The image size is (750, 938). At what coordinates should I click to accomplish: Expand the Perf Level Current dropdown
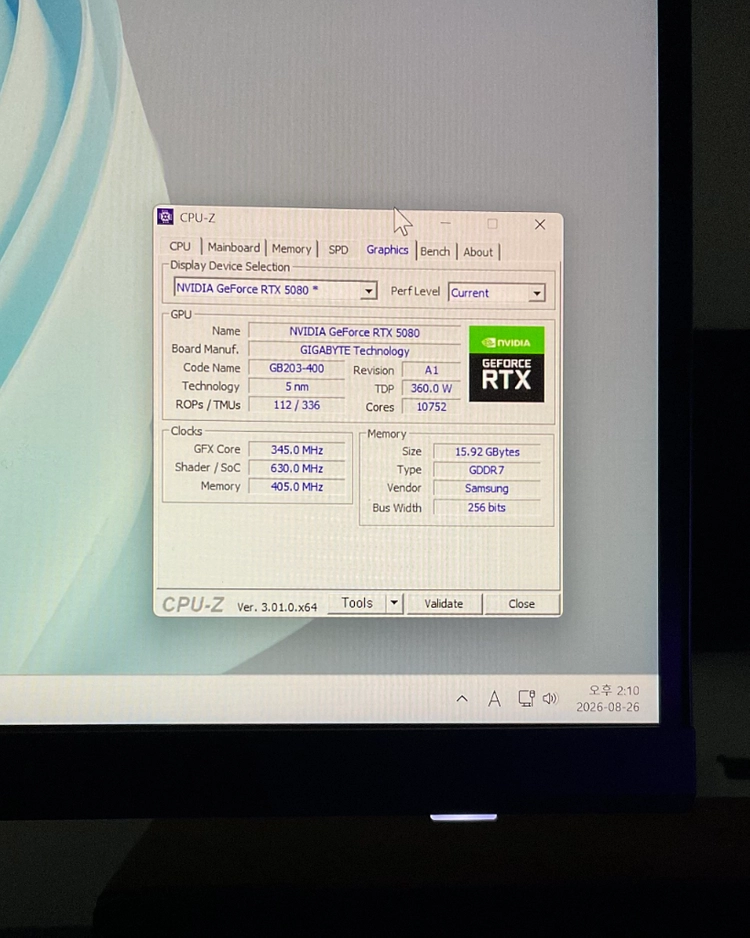tap(536, 293)
